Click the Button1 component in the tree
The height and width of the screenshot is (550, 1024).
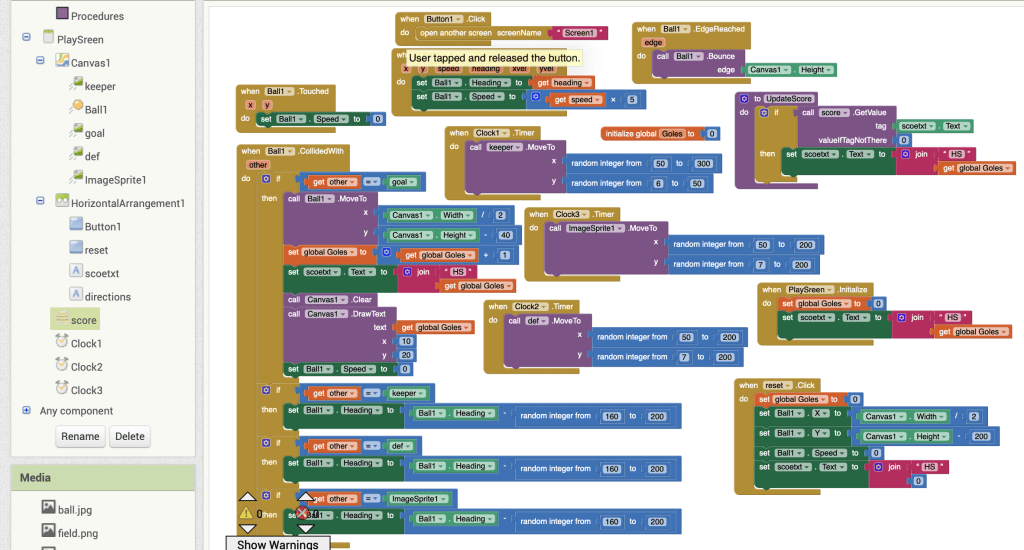102,227
